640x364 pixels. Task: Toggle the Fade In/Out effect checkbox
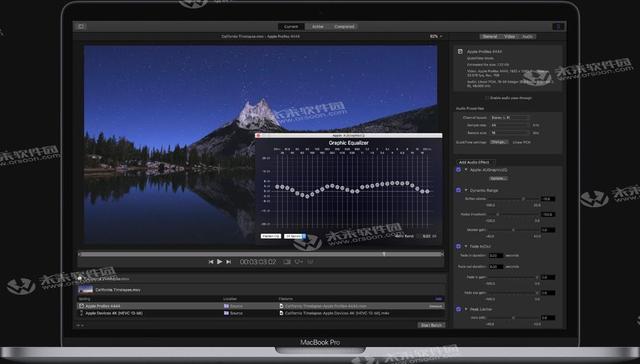tap(458, 246)
